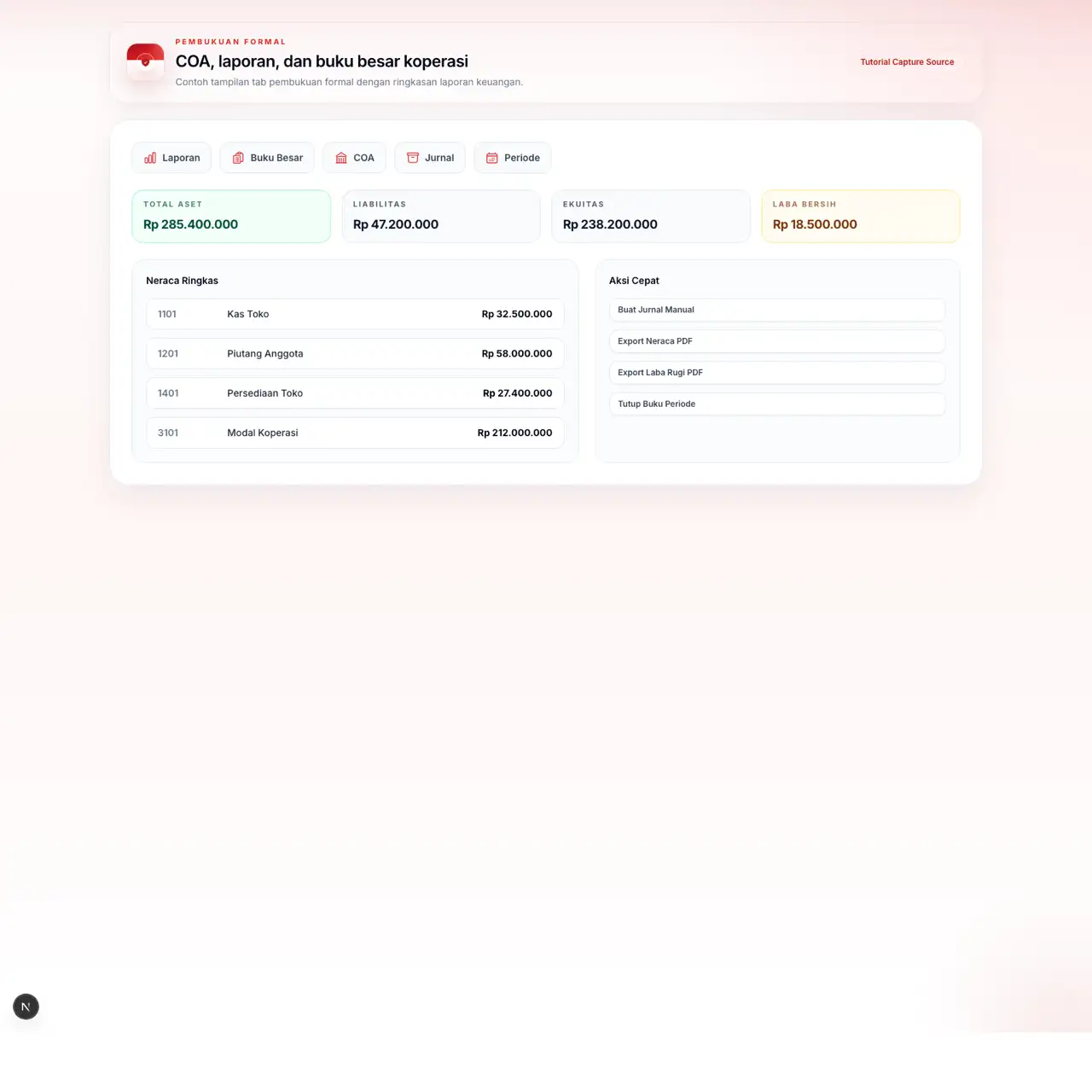Image resolution: width=1092 pixels, height=1092 pixels.
Task: Click the ledger icon on Buku Besar
Action: click(x=238, y=158)
